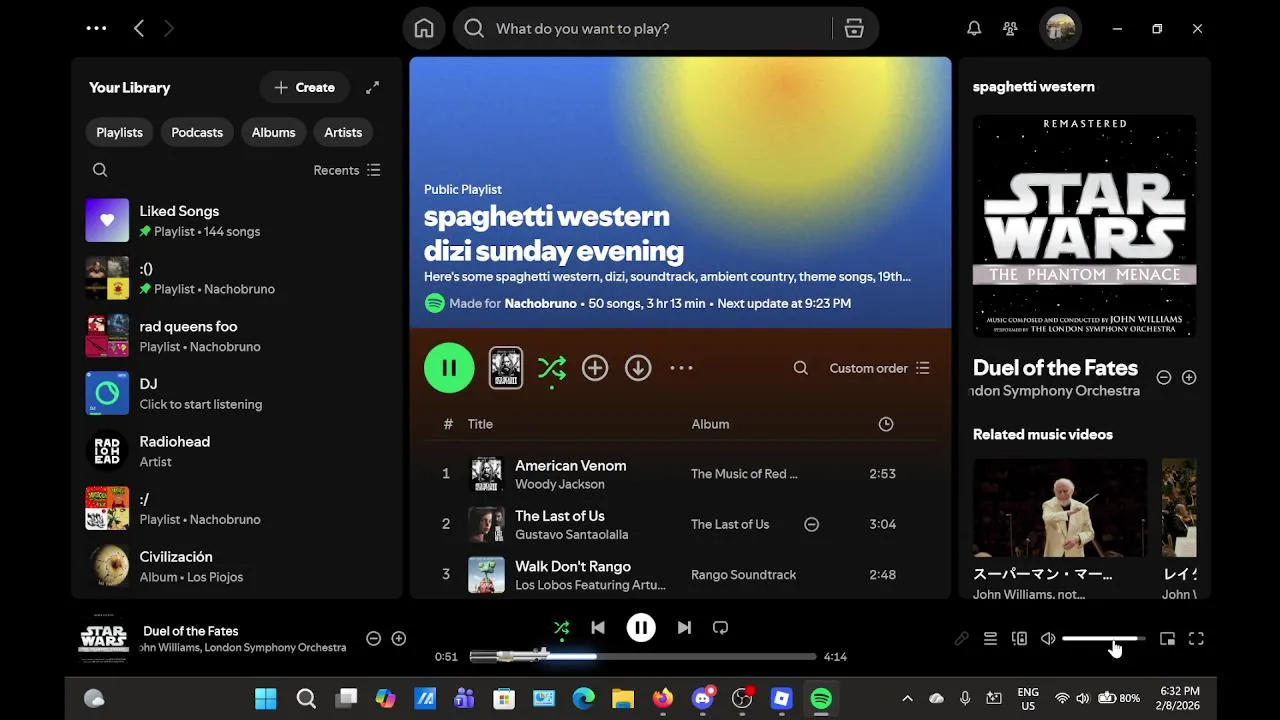Open the Home screen icon
Image resolution: width=1280 pixels, height=720 pixels.
424,28
